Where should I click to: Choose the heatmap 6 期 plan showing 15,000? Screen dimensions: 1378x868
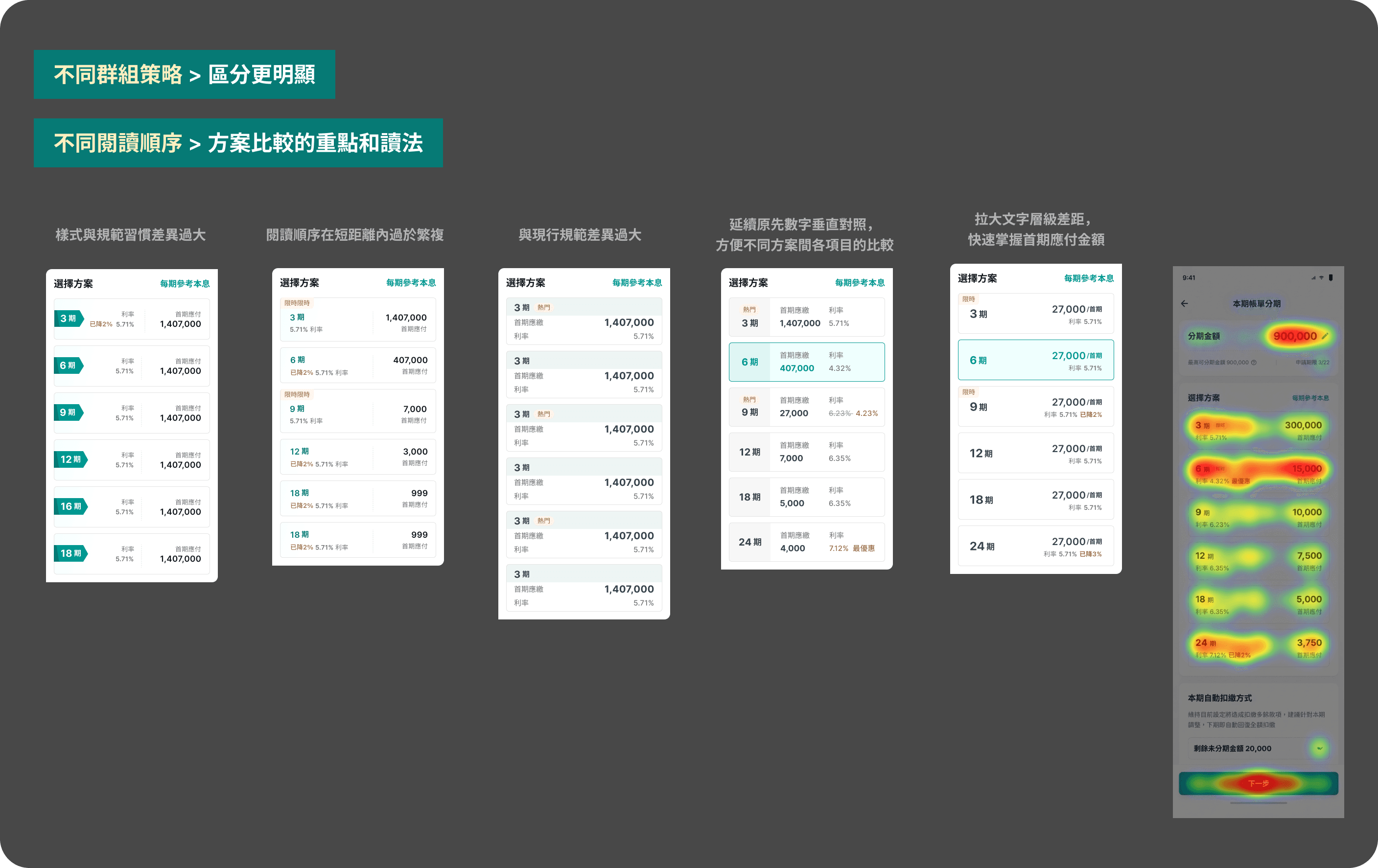point(1258,474)
